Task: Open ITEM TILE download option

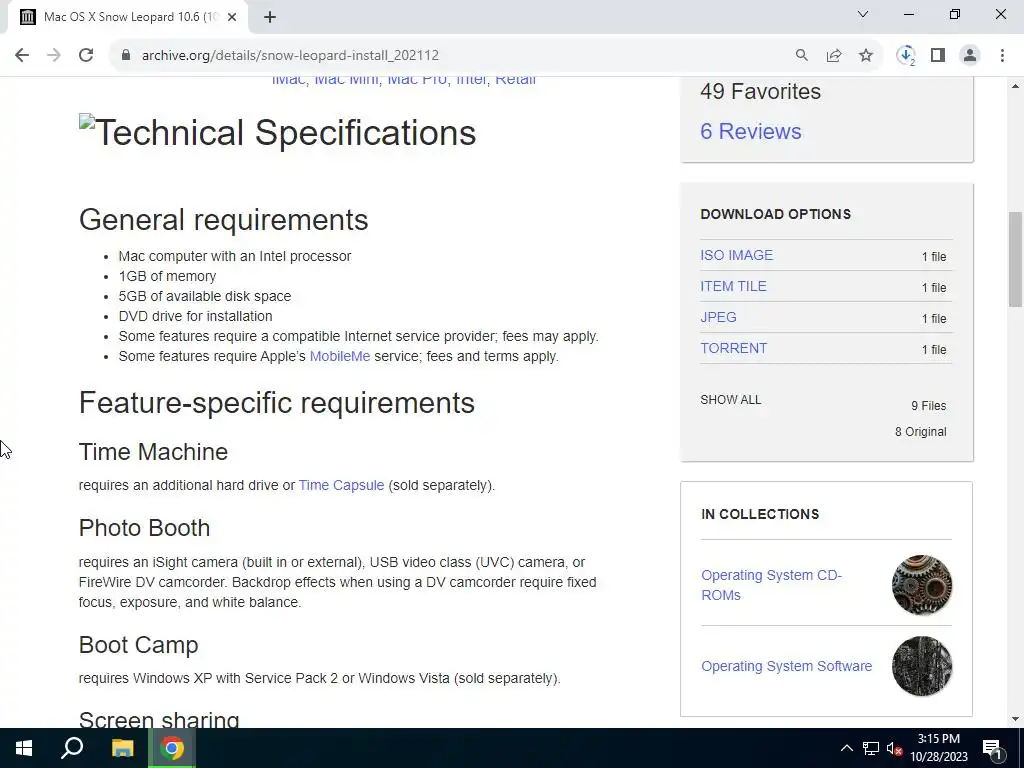Action: [x=733, y=286]
